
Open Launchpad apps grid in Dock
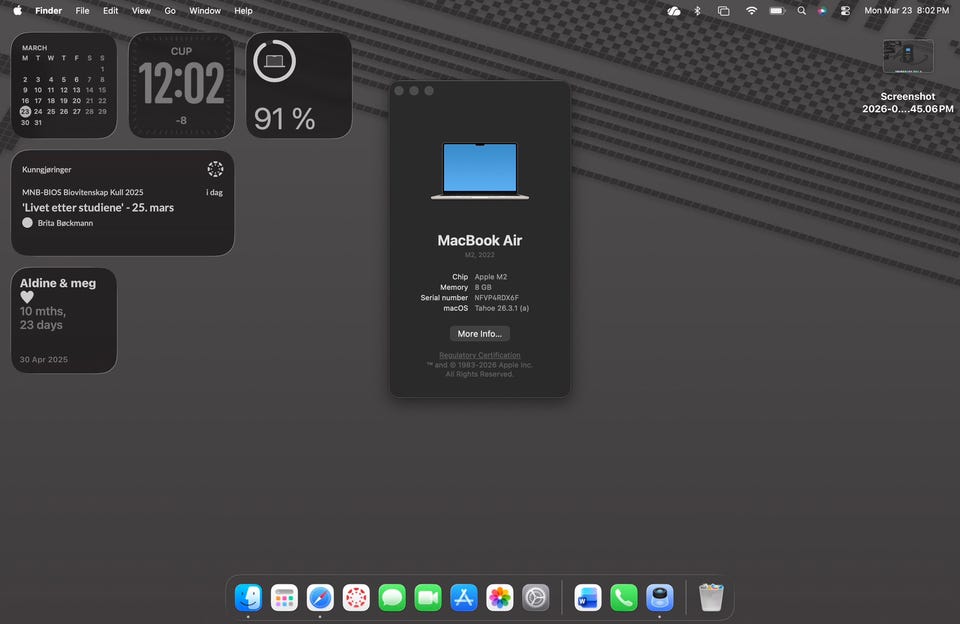tap(284, 598)
